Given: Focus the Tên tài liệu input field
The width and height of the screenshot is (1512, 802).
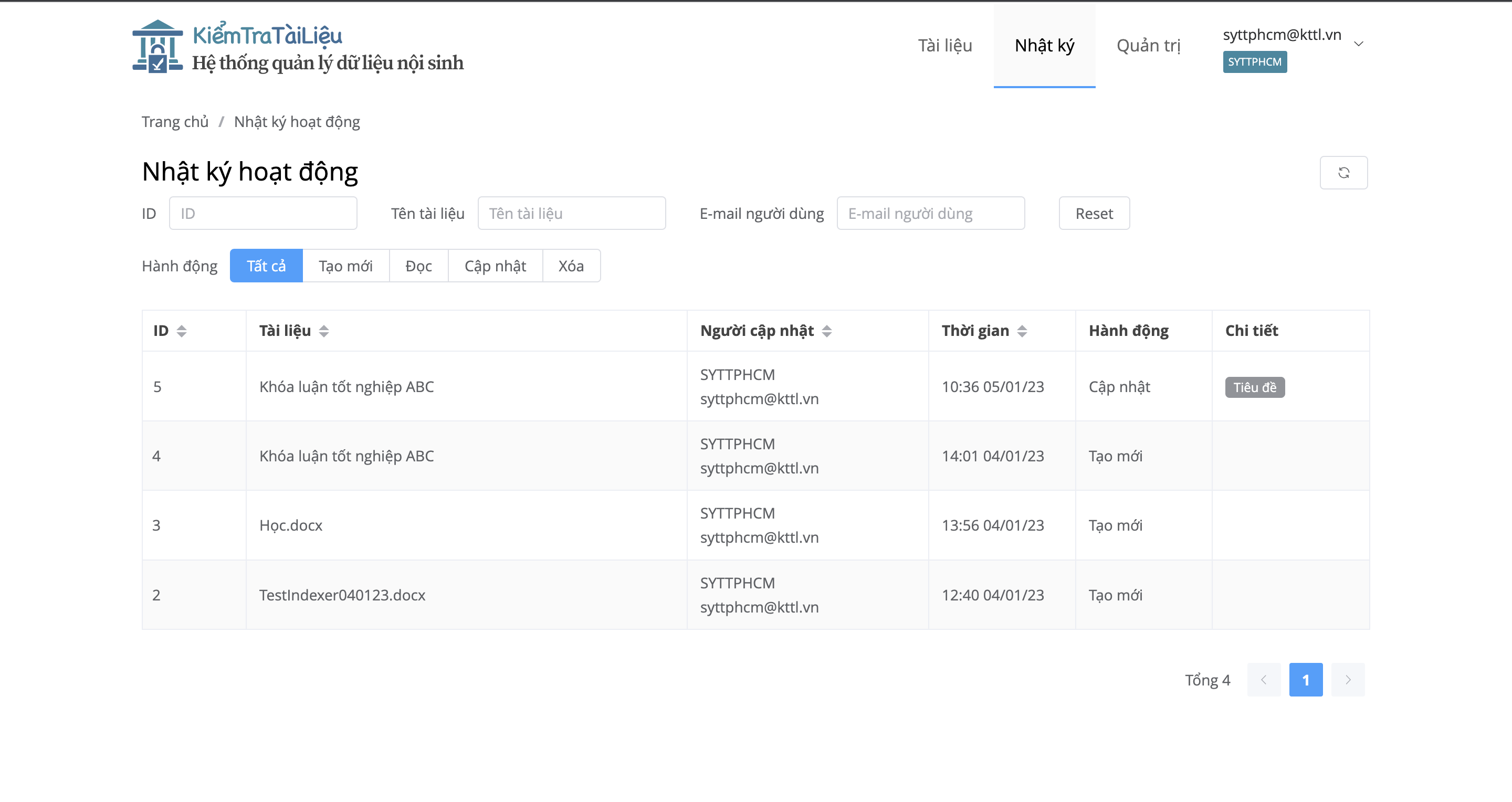Looking at the screenshot, I should click(x=572, y=213).
